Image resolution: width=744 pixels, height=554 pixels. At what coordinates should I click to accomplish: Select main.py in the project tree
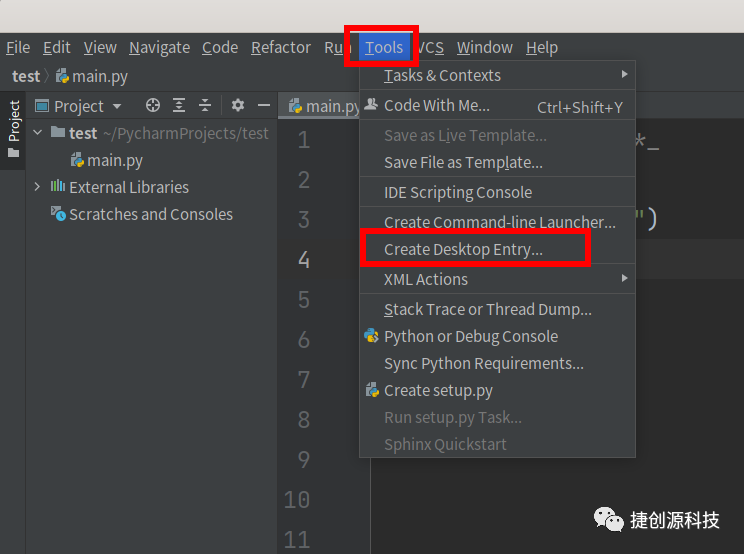click(x=115, y=160)
